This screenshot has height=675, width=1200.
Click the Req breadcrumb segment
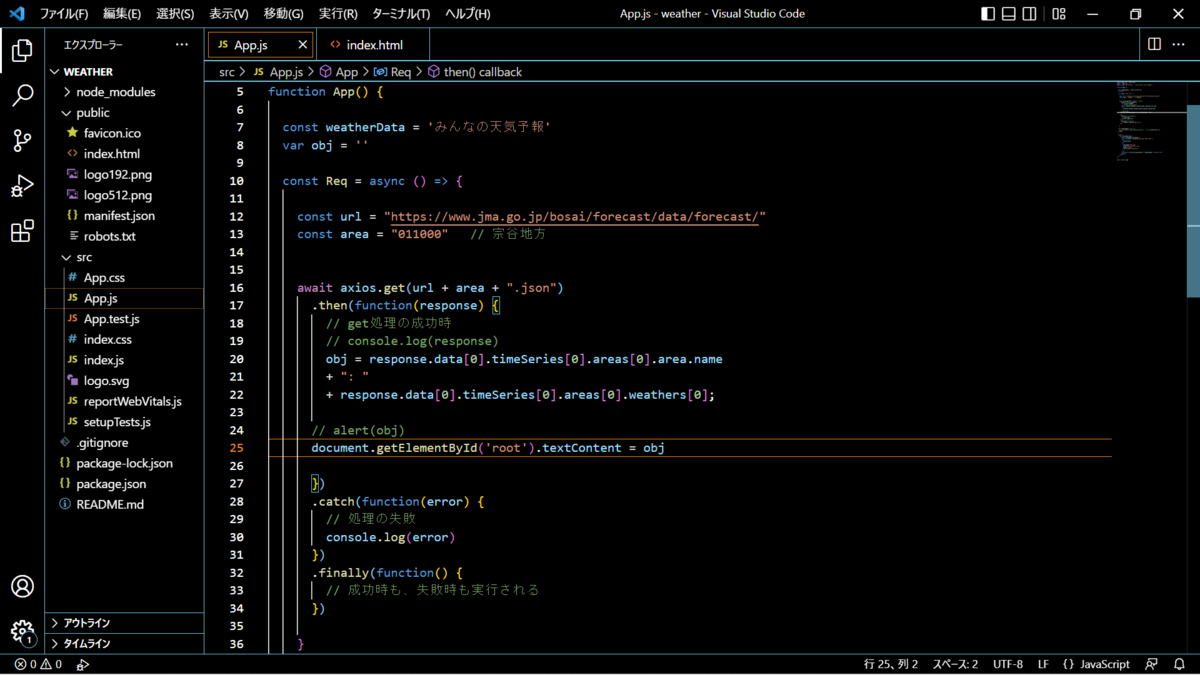point(393,72)
